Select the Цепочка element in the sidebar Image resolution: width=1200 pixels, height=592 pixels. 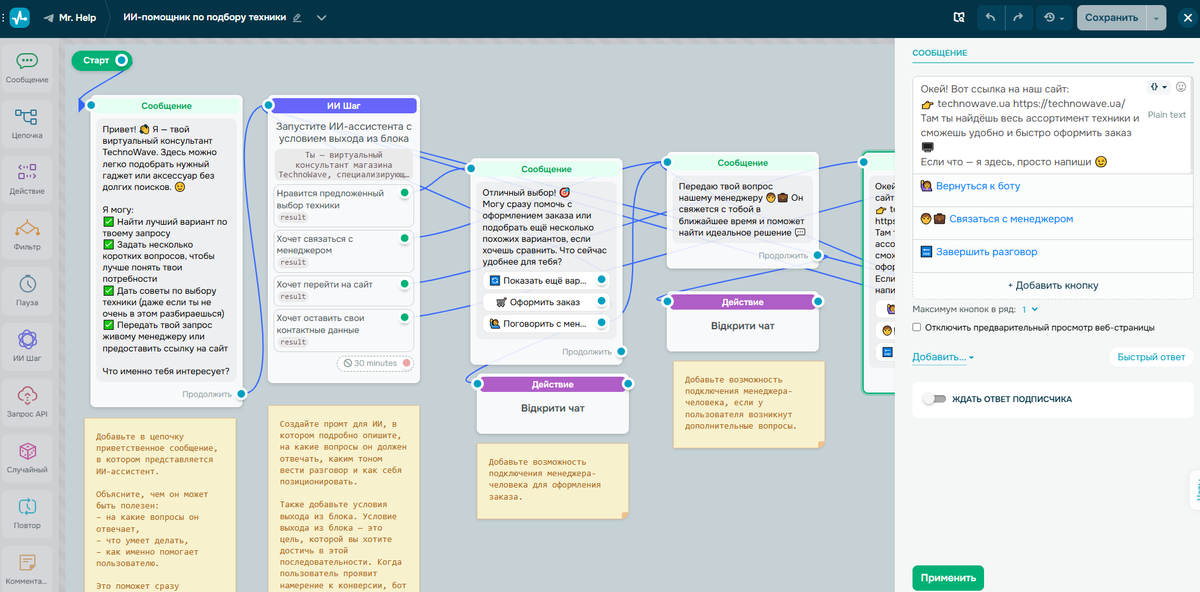(27, 123)
